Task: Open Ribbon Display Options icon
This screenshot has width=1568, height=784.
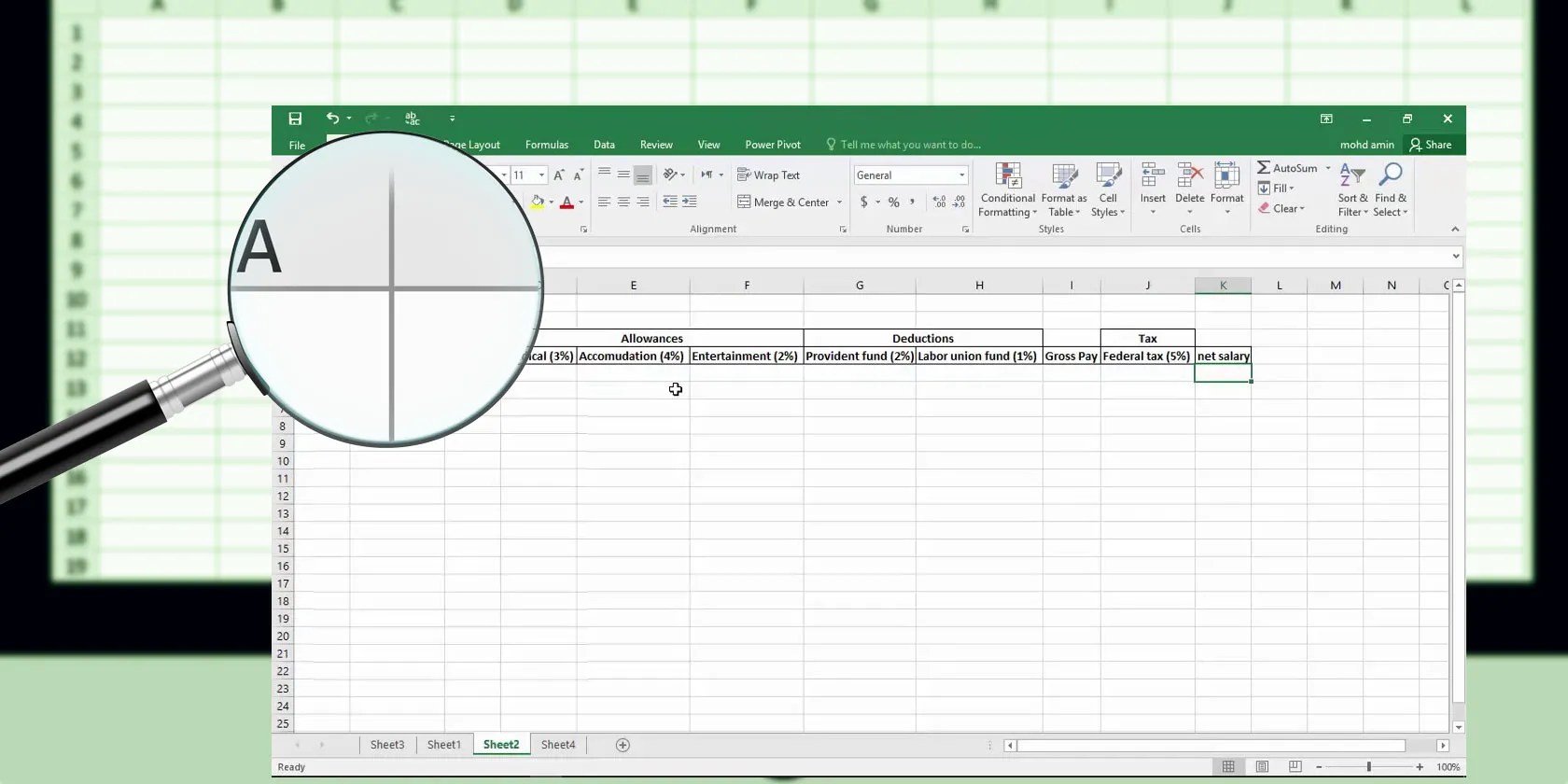Action: [1326, 119]
